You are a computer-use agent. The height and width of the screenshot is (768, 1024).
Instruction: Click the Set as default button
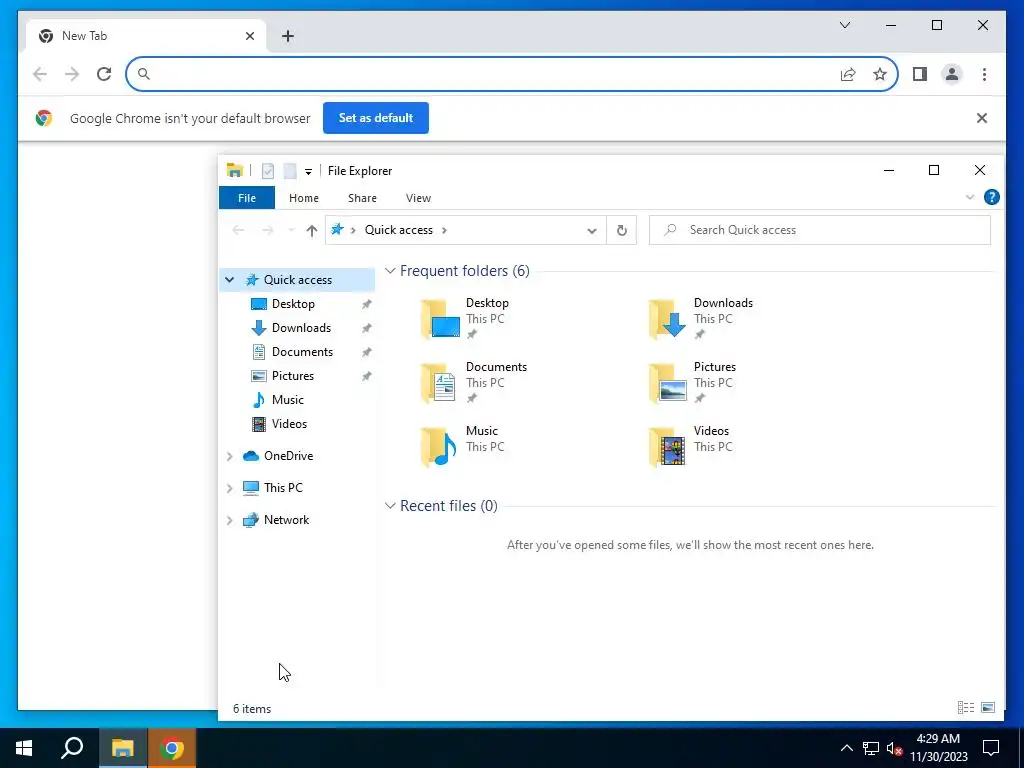pyautogui.click(x=376, y=118)
